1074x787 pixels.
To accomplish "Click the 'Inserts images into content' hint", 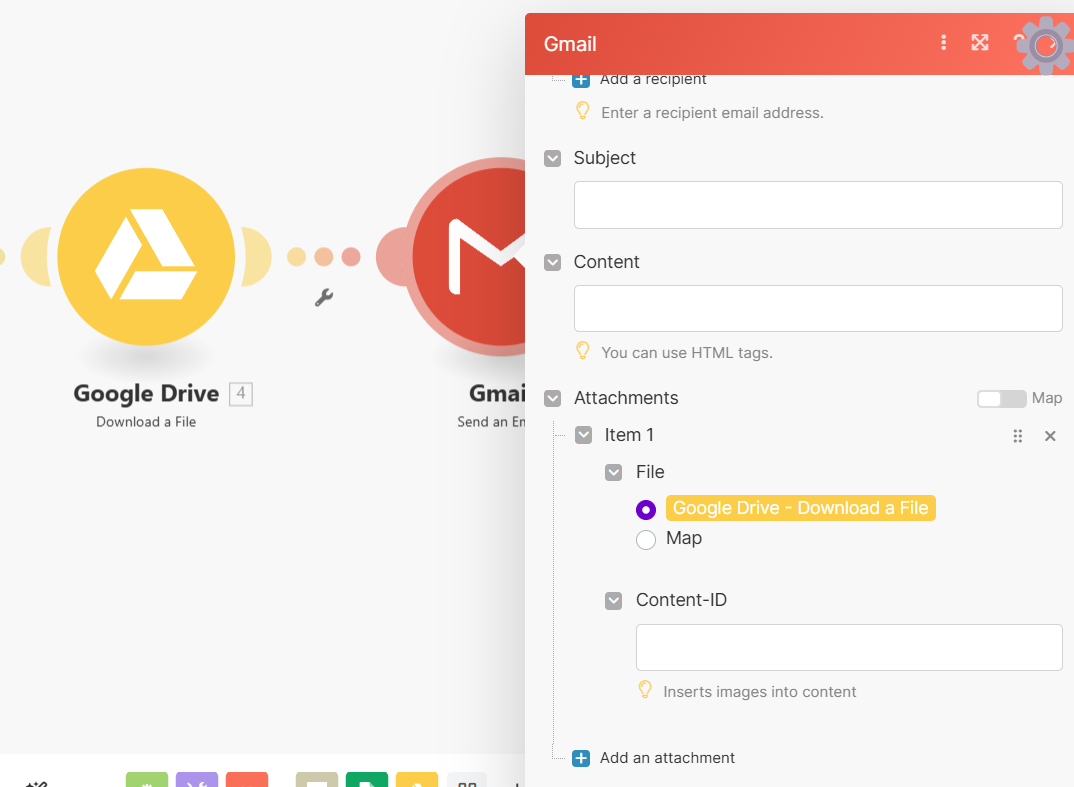I will tap(760, 692).
